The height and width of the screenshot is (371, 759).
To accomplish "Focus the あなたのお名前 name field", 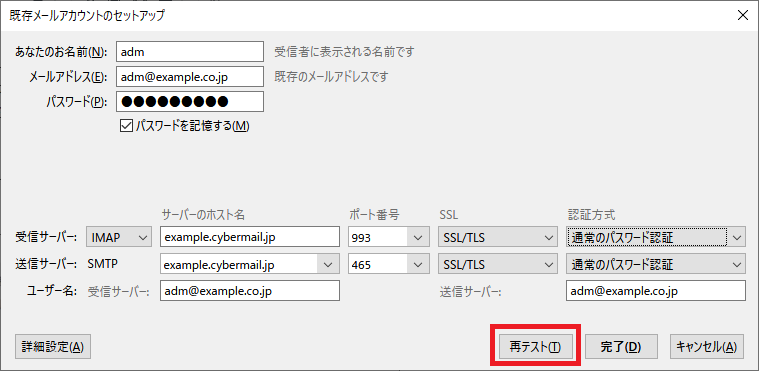I will point(190,52).
